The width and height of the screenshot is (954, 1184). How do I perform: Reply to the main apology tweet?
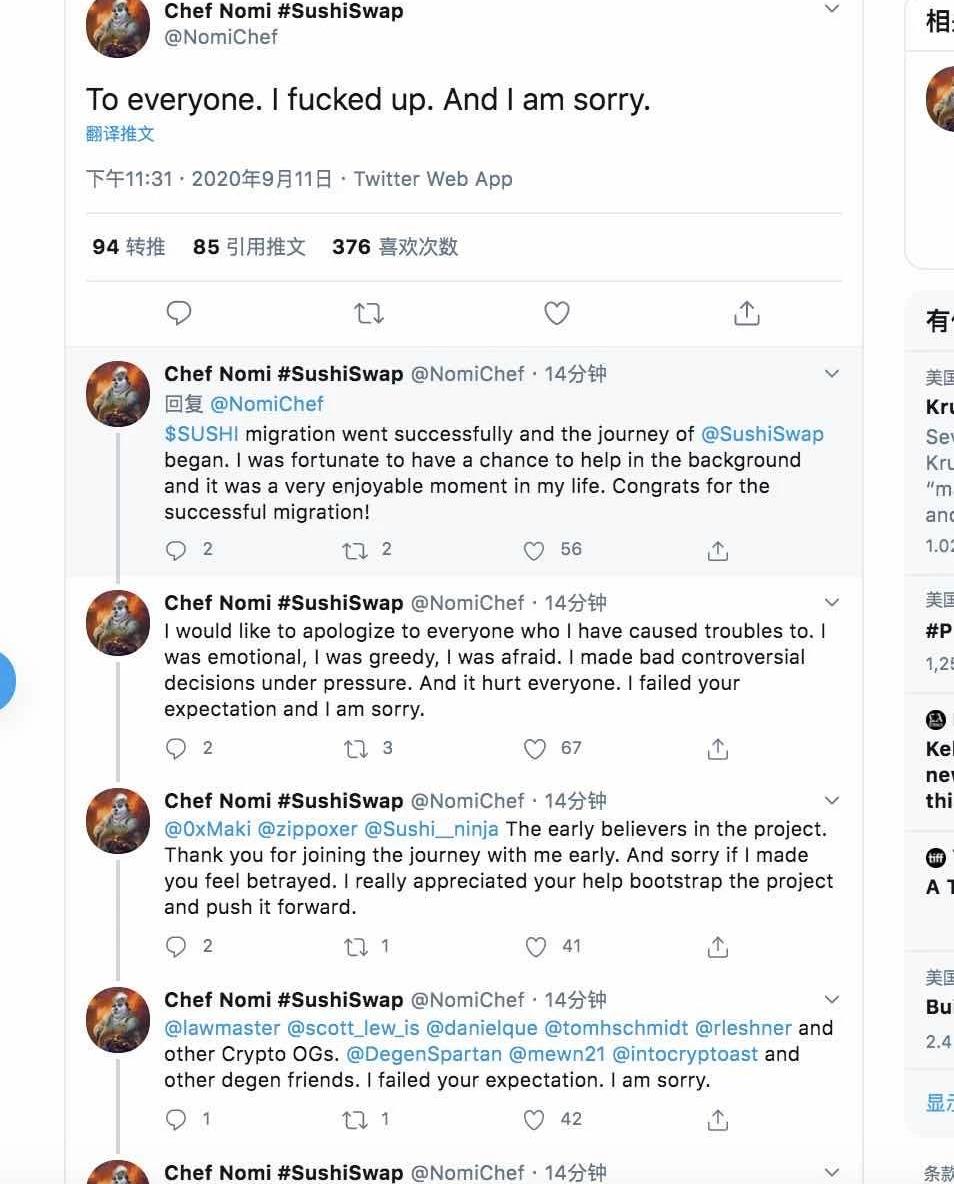(179, 313)
